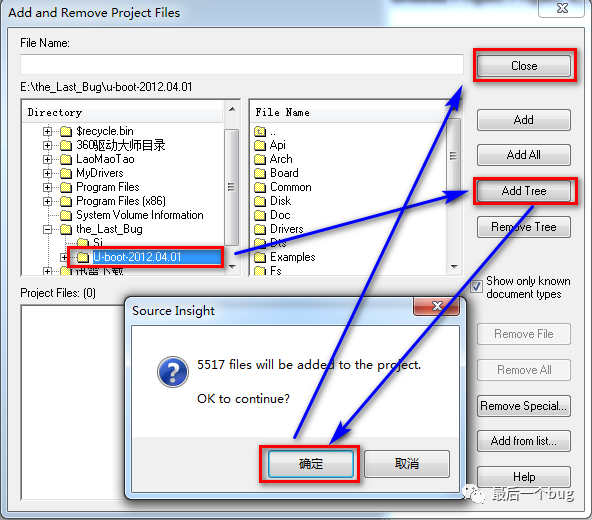Cancel with the 取消 button
592x520 pixels.
coord(407,464)
